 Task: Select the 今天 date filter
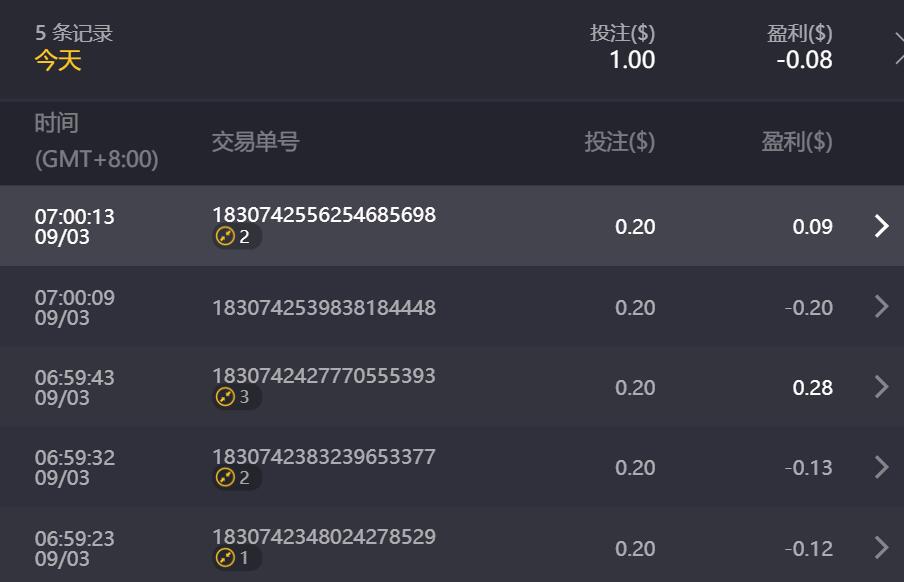[58, 61]
